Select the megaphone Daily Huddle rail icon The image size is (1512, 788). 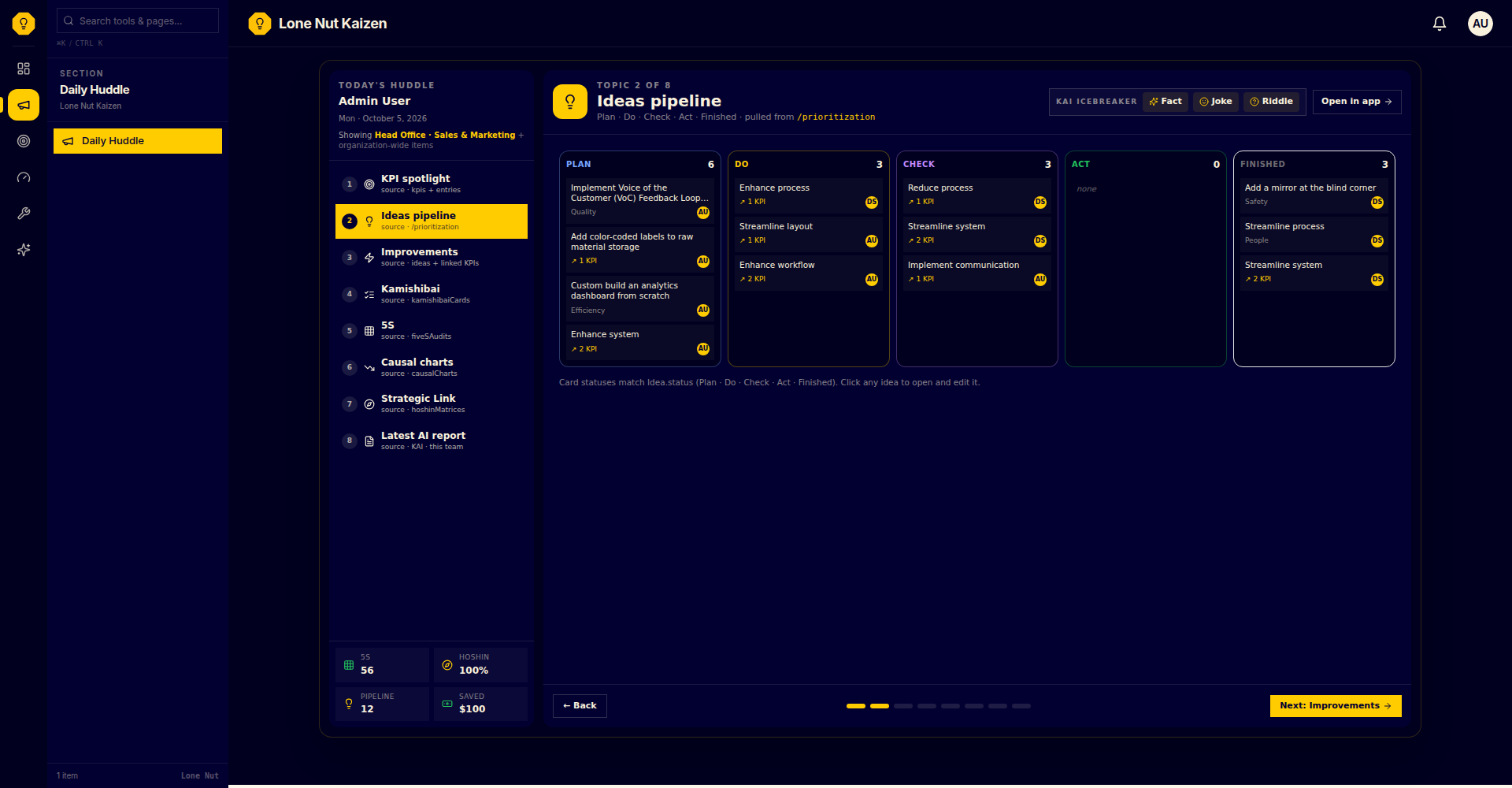[24, 105]
